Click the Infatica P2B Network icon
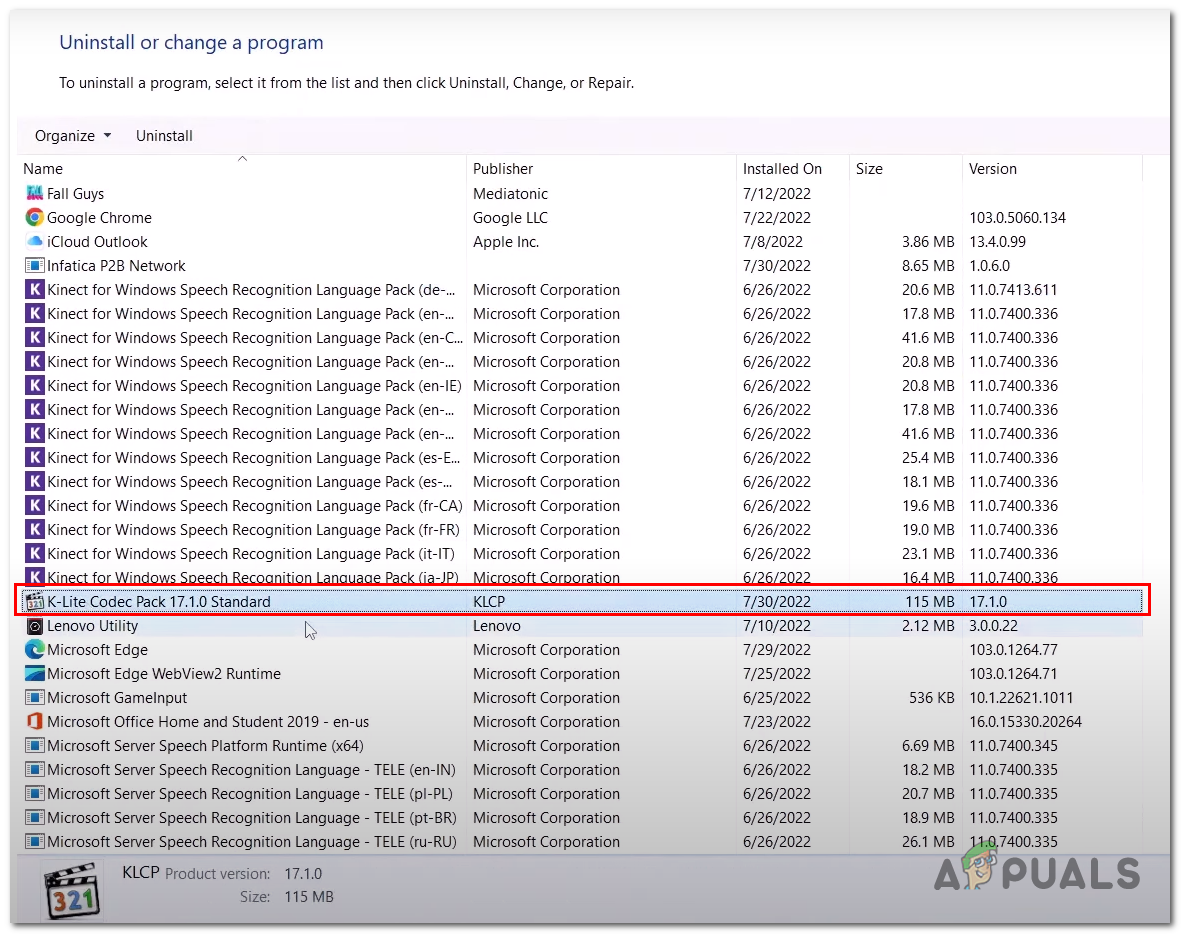The height and width of the screenshot is (934, 1181). click(34, 266)
